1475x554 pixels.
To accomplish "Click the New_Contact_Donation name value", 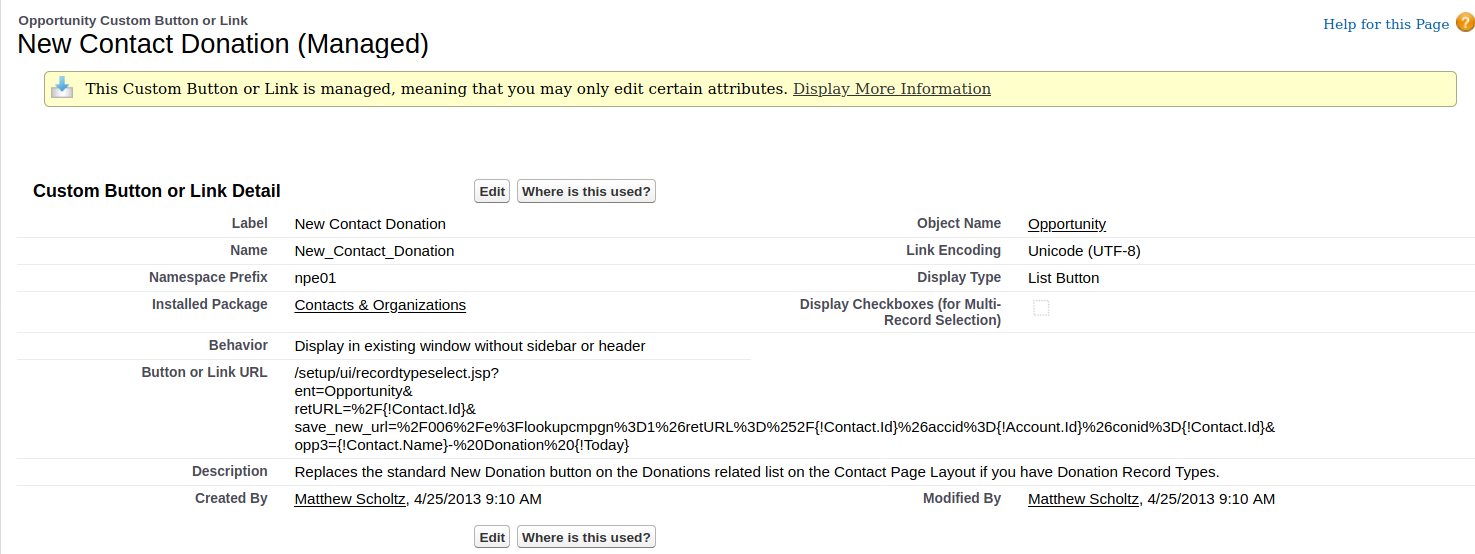I will [374, 251].
